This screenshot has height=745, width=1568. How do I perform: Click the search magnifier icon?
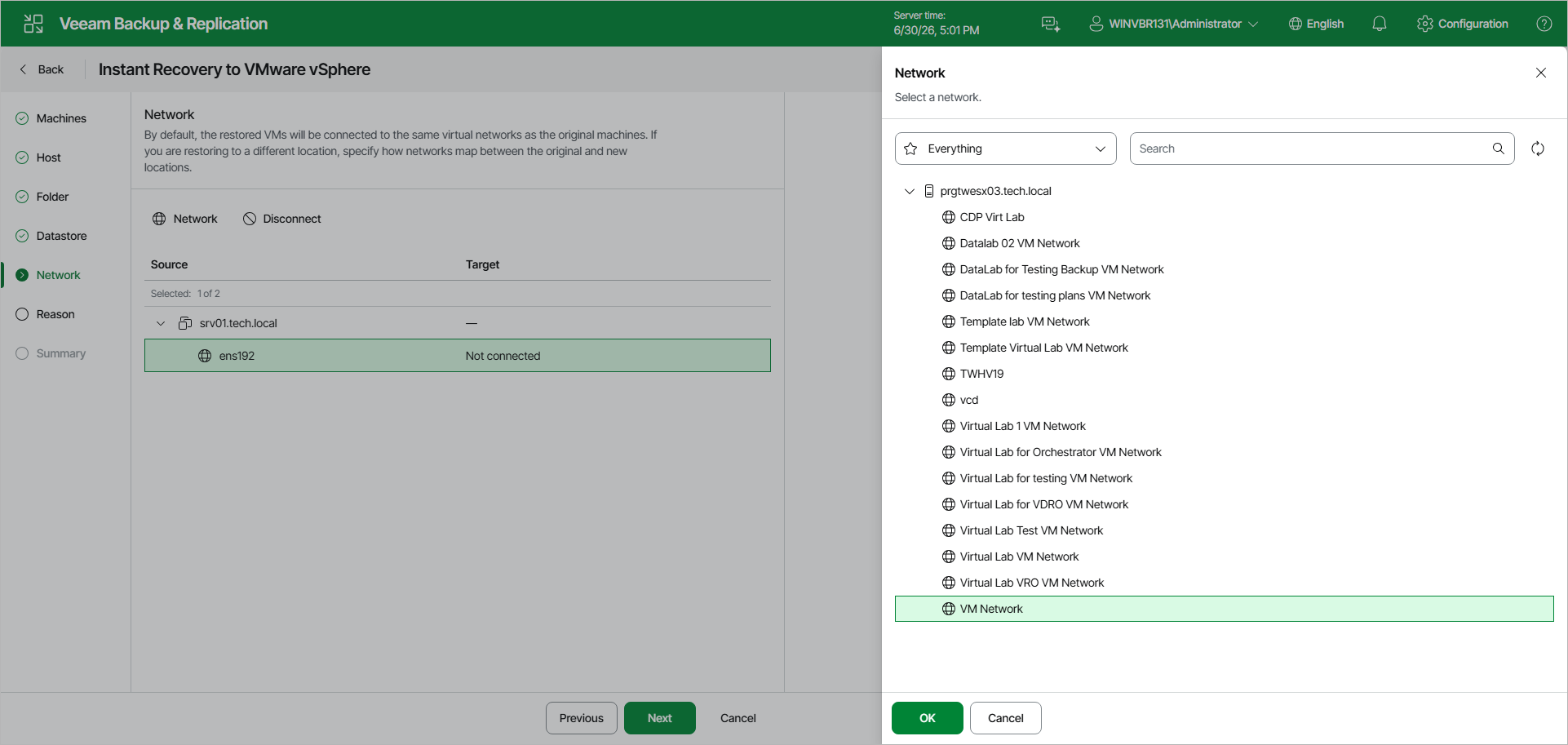click(1499, 149)
